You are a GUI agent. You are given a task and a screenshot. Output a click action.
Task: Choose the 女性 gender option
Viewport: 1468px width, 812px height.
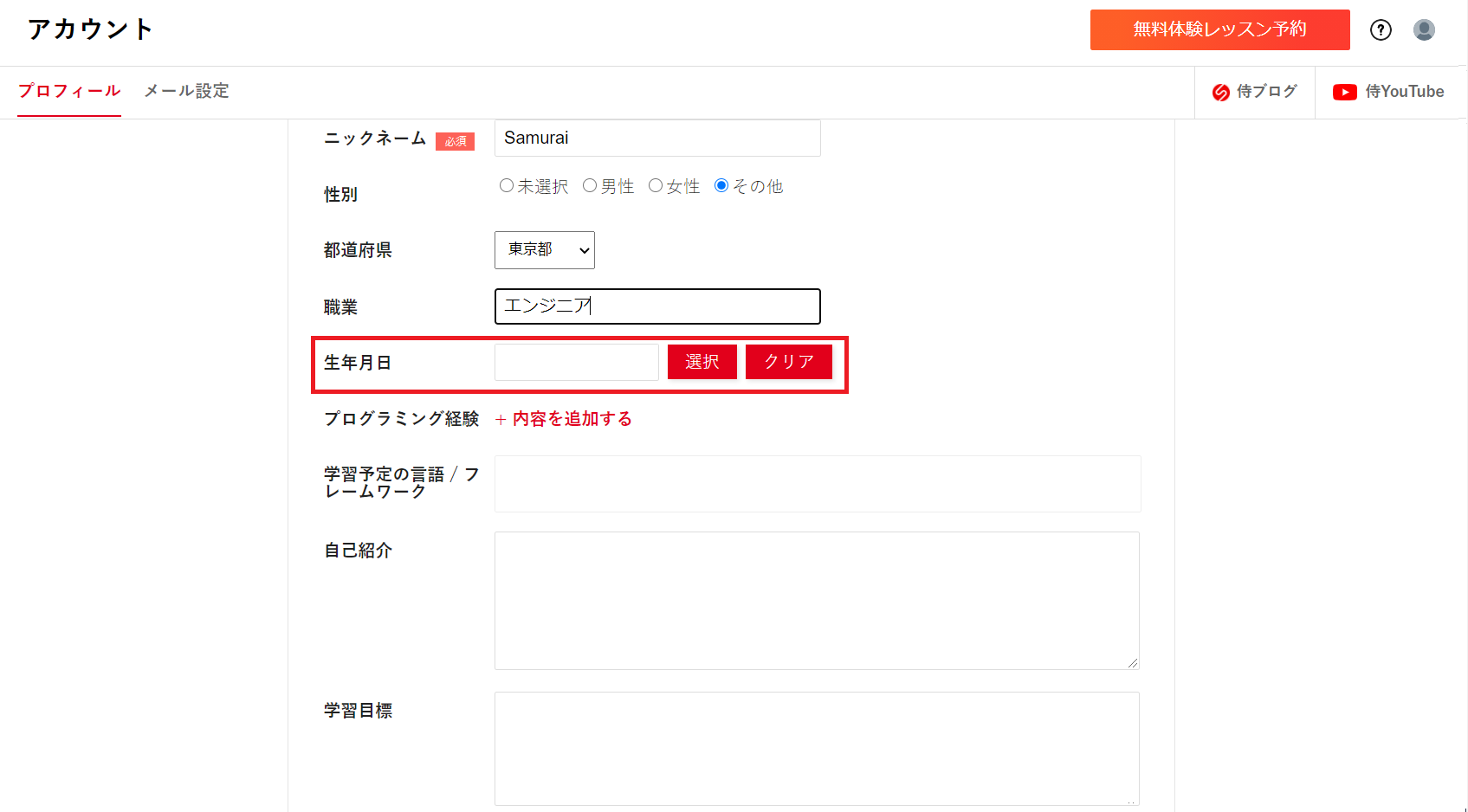point(656,185)
